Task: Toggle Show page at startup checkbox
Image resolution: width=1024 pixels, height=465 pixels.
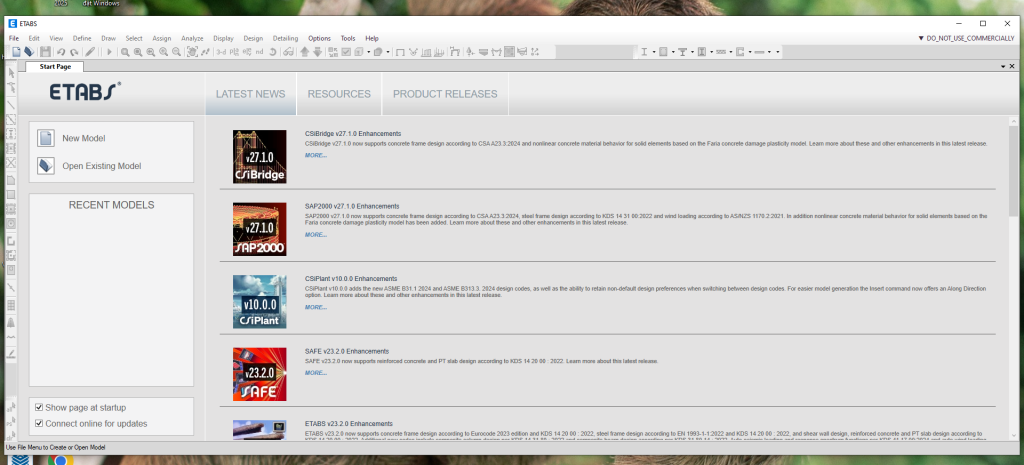Action: [39, 408]
